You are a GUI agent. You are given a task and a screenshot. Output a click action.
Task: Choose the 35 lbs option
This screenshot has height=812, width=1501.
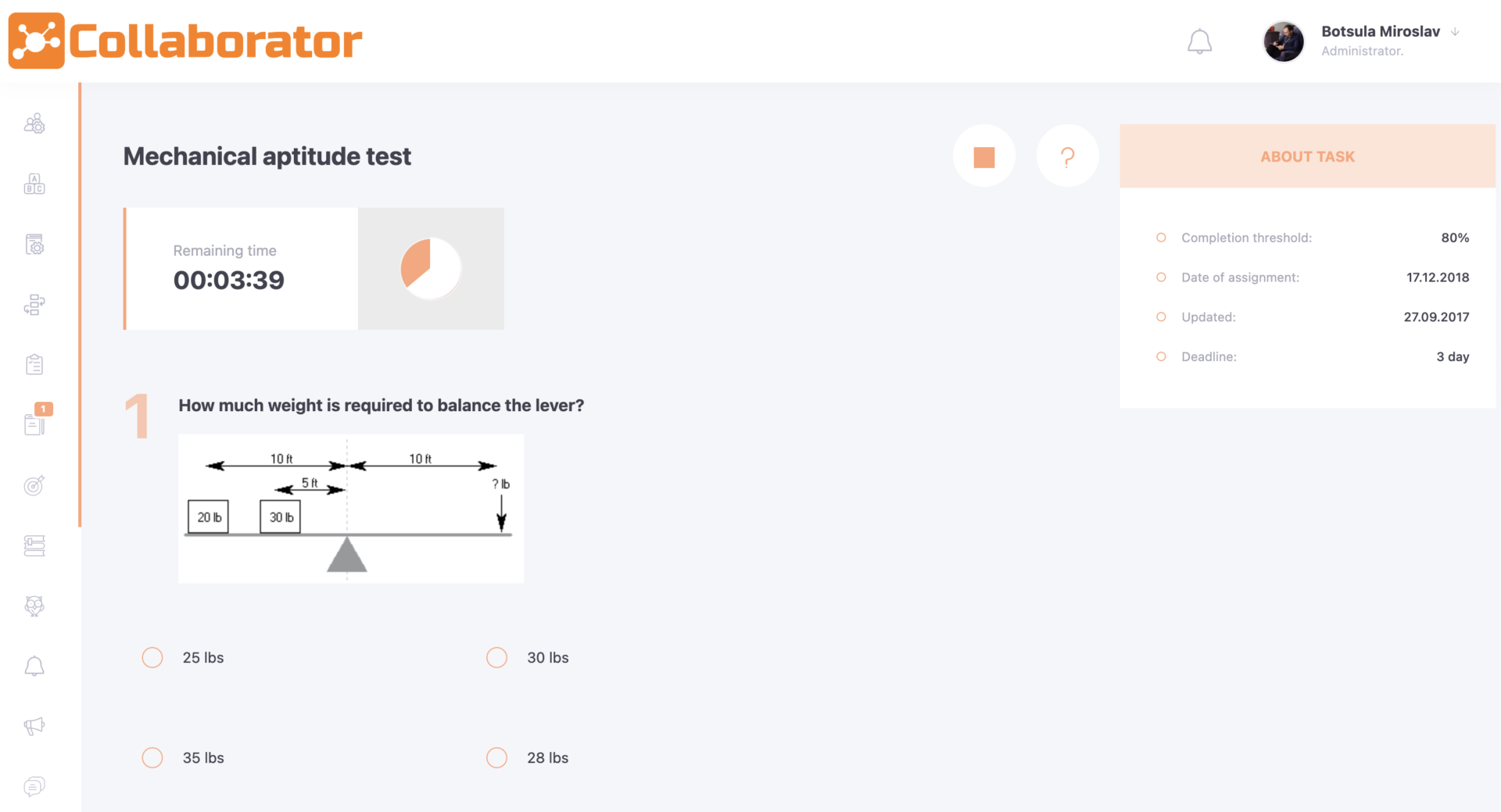coord(152,757)
